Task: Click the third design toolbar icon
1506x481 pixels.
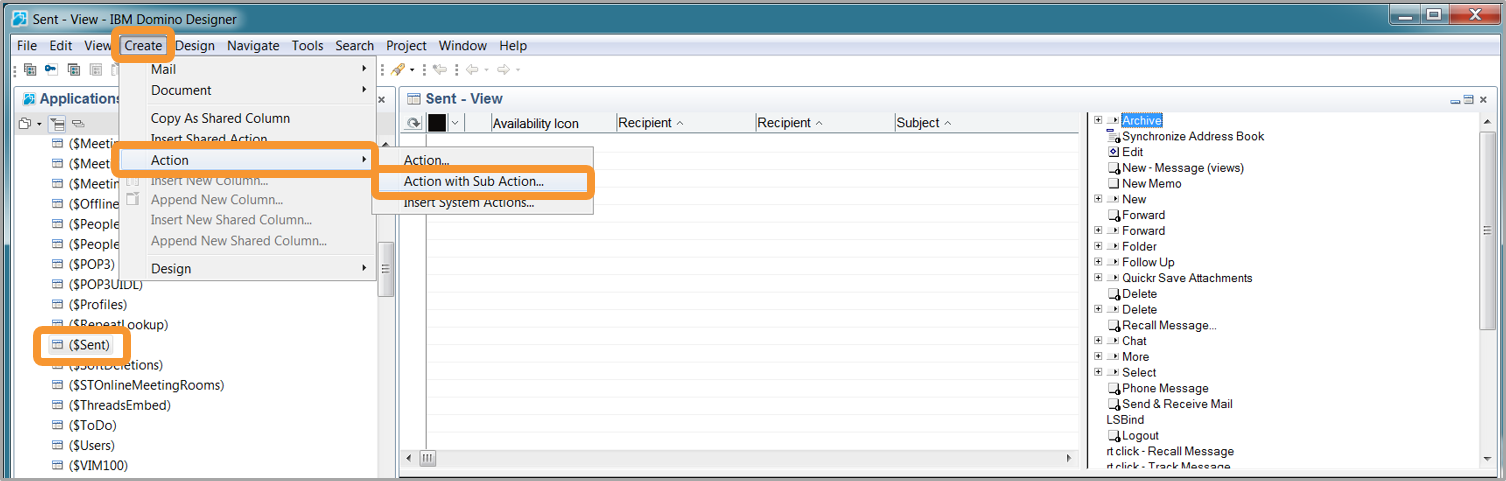Action: pyautogui.click(x=73, y=69)
